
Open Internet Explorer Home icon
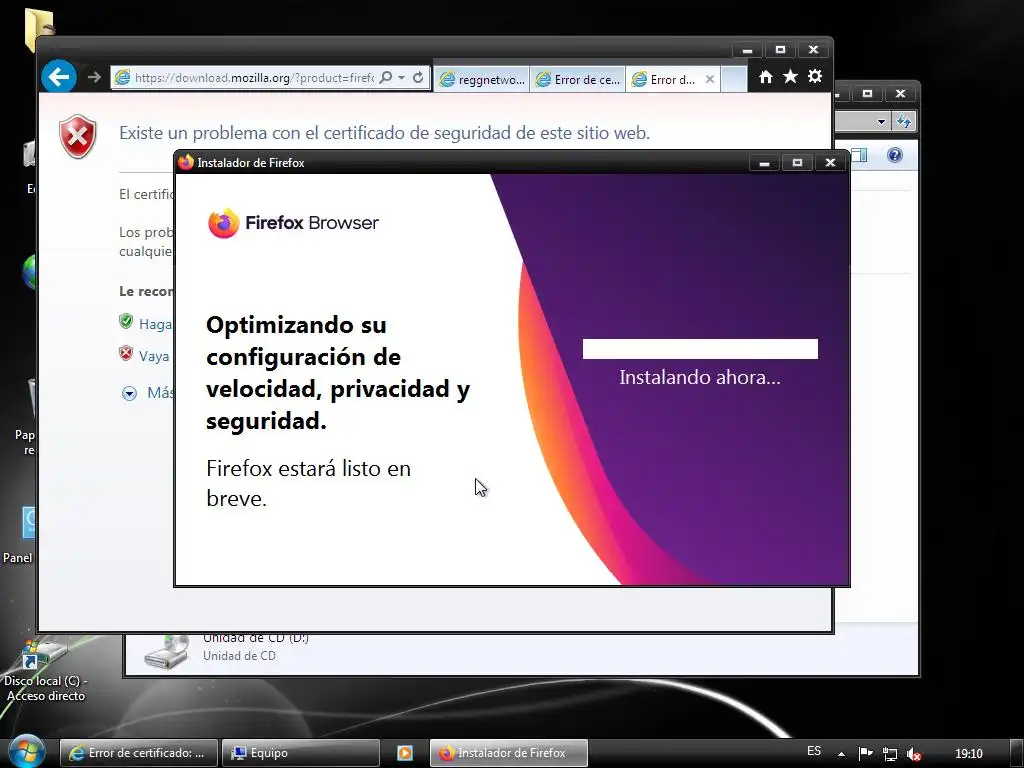765,77
